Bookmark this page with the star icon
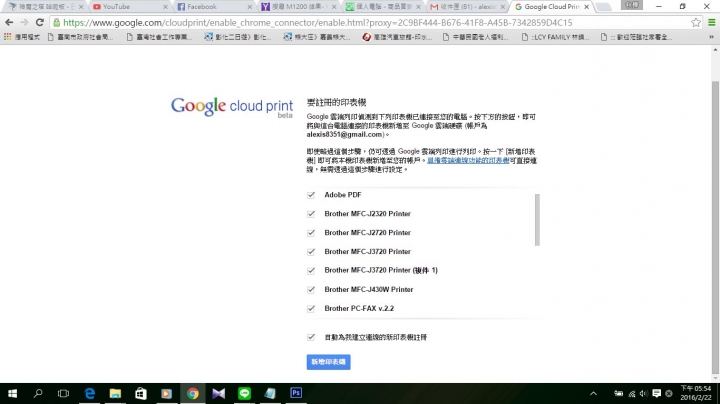This screenshot has width=720, height=404. coord(696,22)
